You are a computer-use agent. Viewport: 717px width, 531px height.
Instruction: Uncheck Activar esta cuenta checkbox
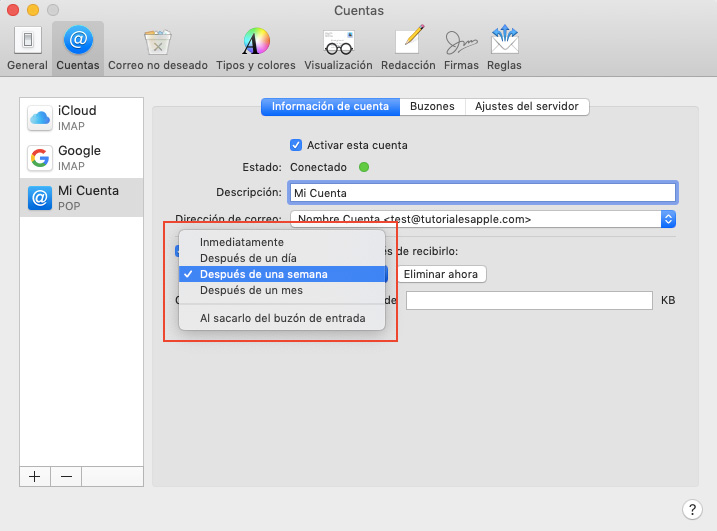[296, 145]
